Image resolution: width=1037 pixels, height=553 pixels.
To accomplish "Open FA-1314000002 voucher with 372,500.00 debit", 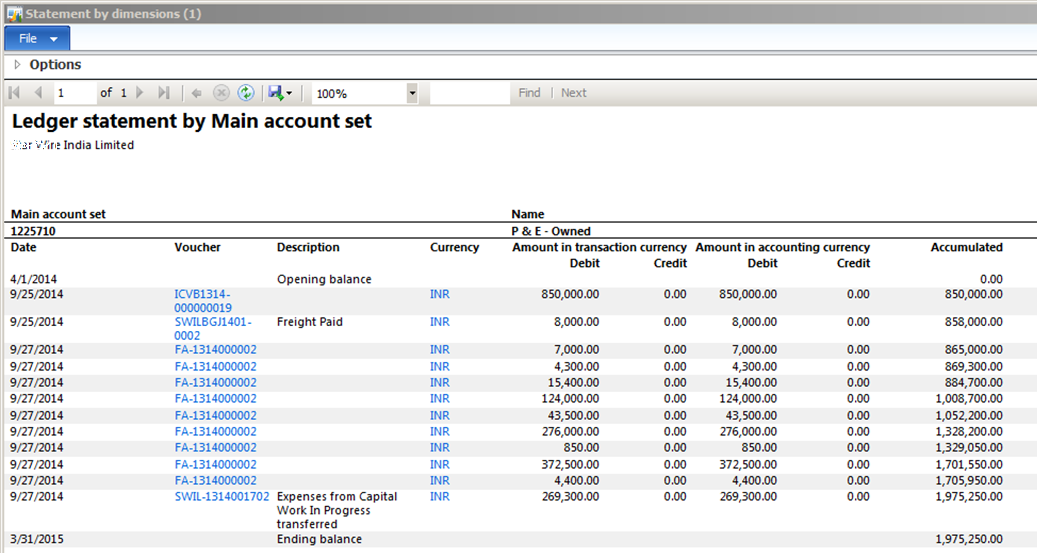I will 216,464.
